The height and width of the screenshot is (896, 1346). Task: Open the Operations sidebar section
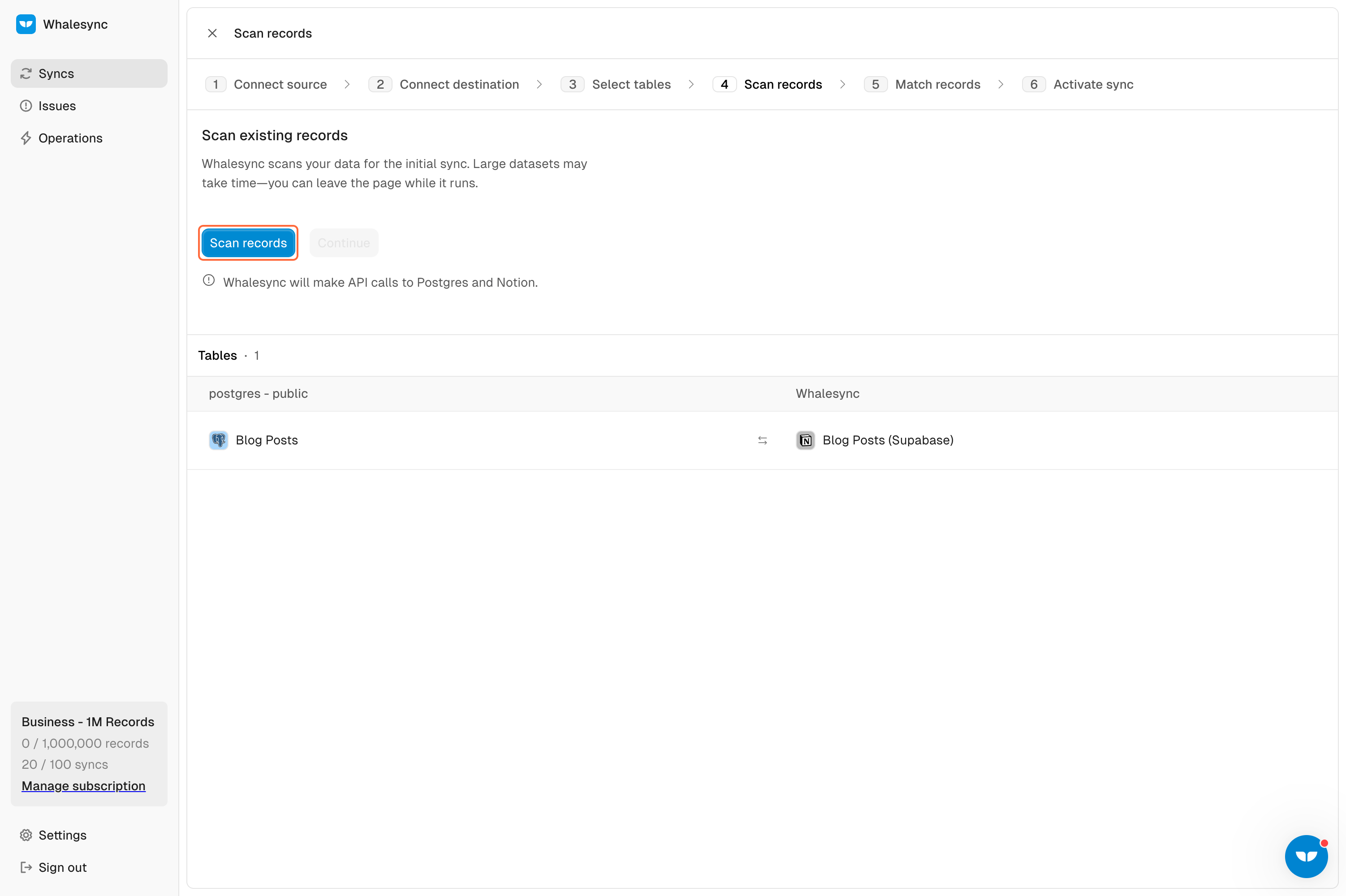pos(89,138)
